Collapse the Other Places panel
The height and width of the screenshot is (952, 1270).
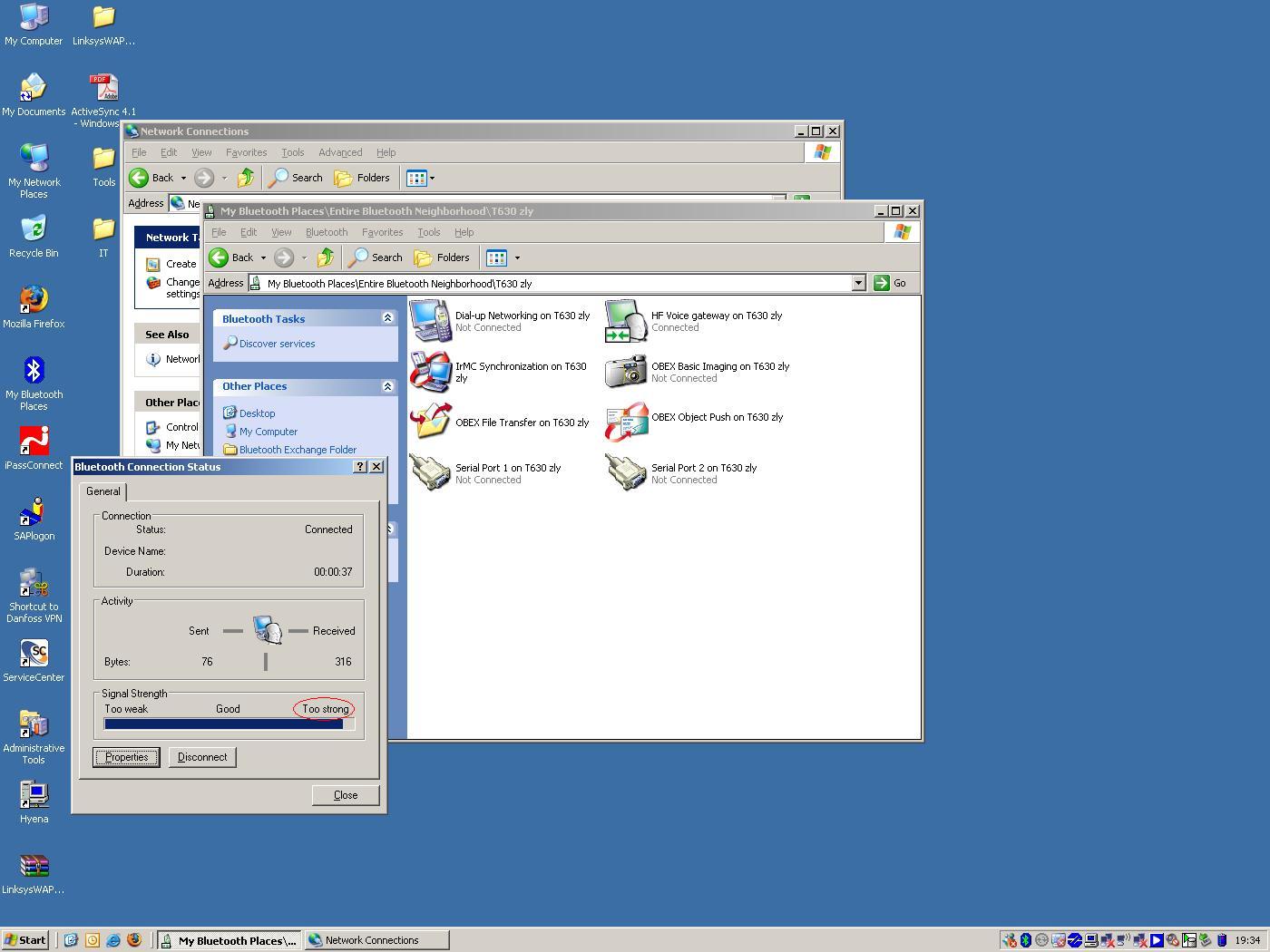387,386
